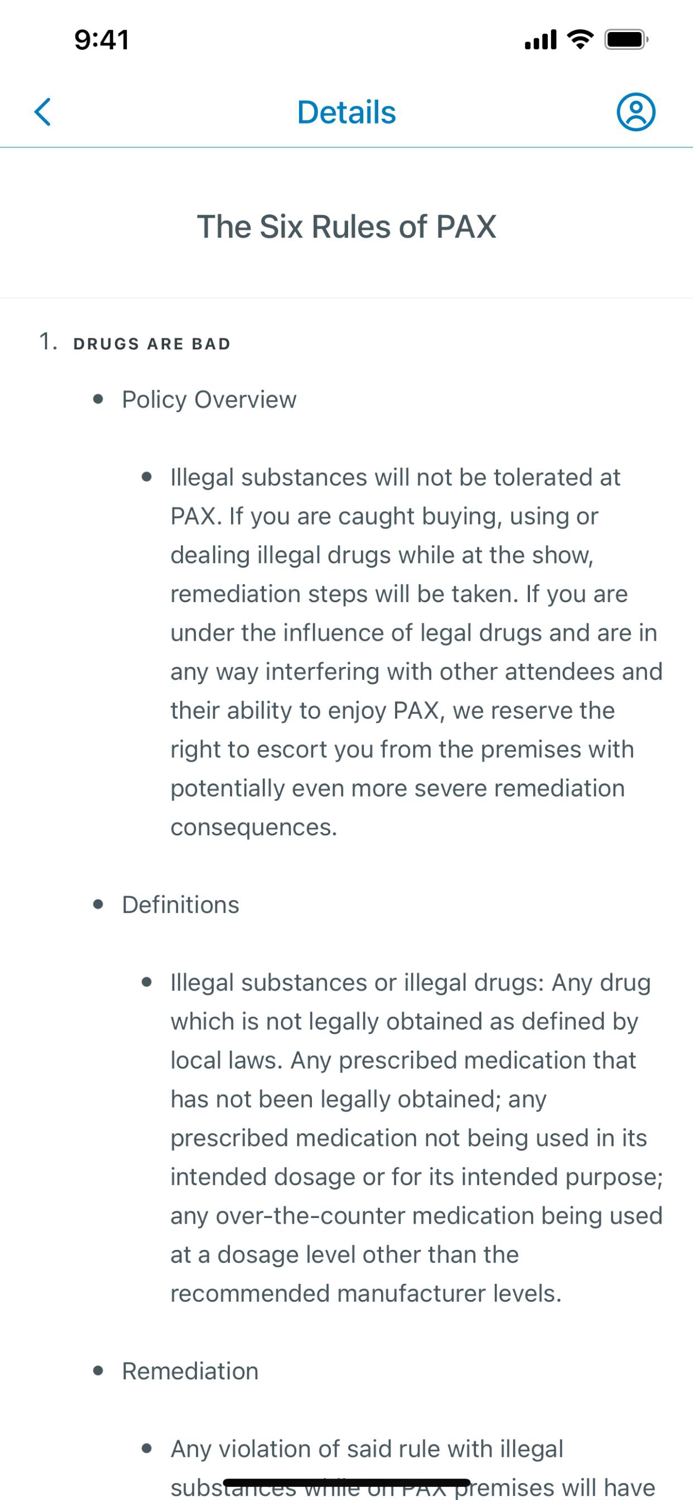Image resolution: width=693 pixels, height=1500 pixels.
Task: Click the 'Remediation' list item
Action: coord(190,1371)
